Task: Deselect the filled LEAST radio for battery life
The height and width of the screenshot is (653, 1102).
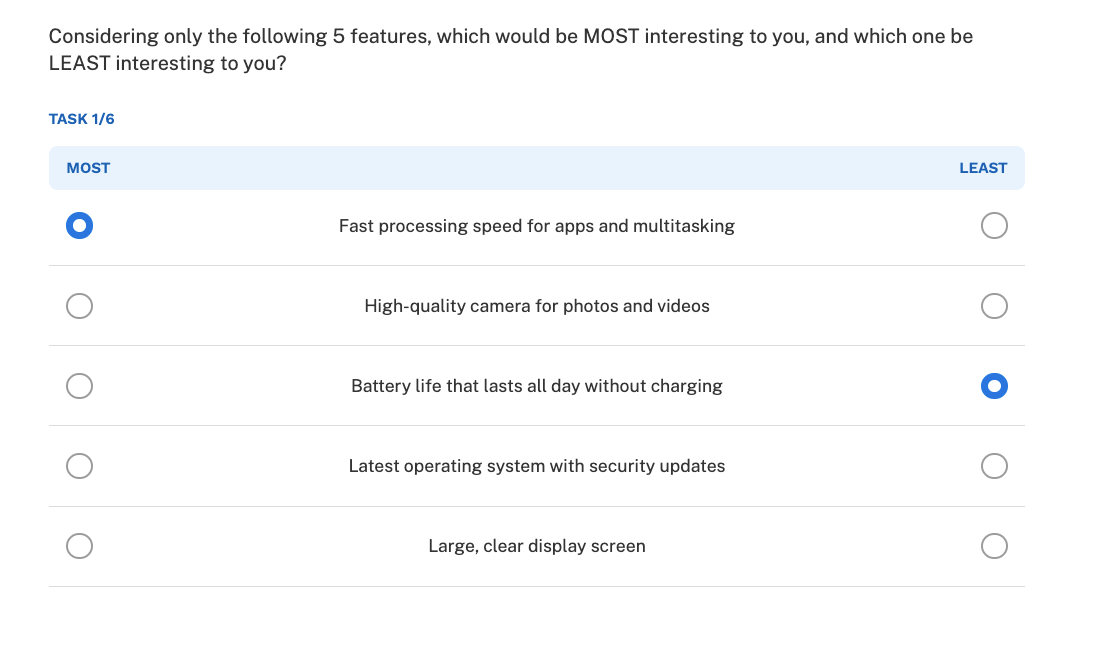Action: (994, 385)
